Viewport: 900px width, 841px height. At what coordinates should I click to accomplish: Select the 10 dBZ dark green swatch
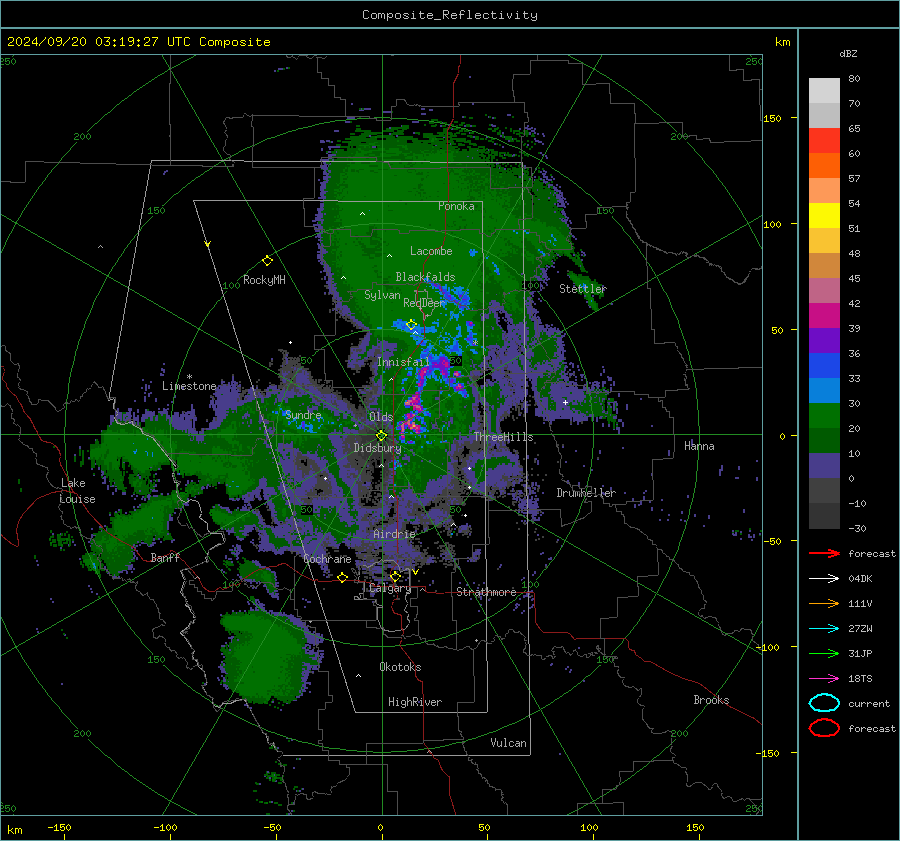(x=824, y=441)
